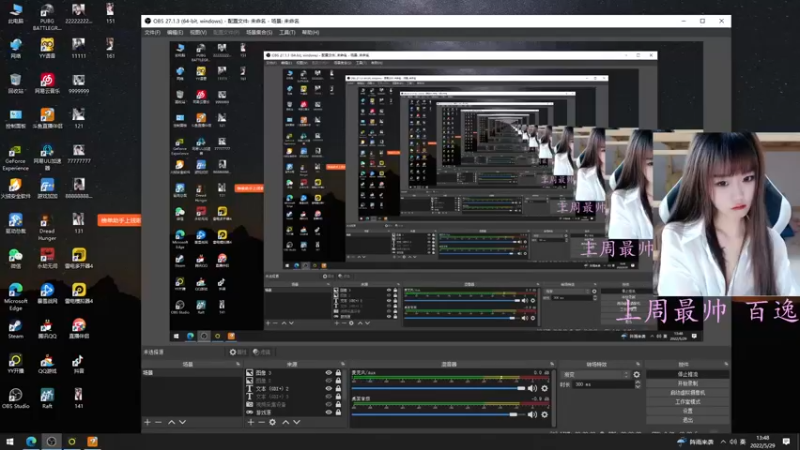The height and width of the screenshot is (450, 800).
Task: Move source up in sources toolbar
Action: point(286,422)
